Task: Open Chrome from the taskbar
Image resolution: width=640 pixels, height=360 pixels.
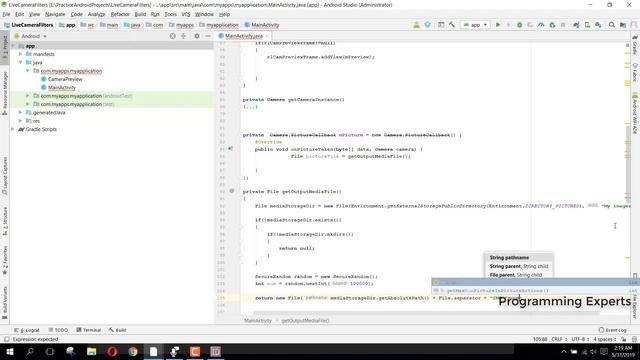Action: coord(133,351)
